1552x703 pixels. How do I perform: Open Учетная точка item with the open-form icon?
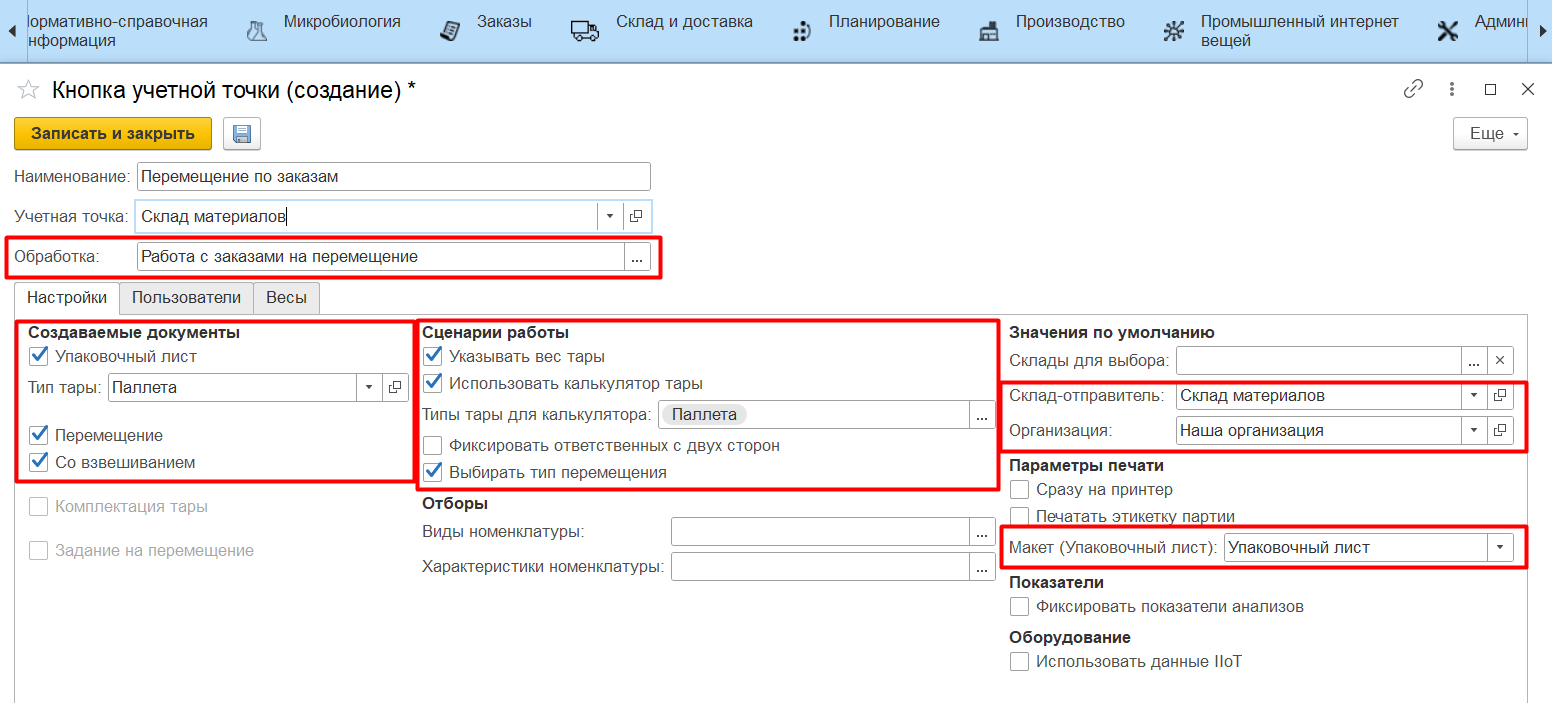[x=636, y=216]
